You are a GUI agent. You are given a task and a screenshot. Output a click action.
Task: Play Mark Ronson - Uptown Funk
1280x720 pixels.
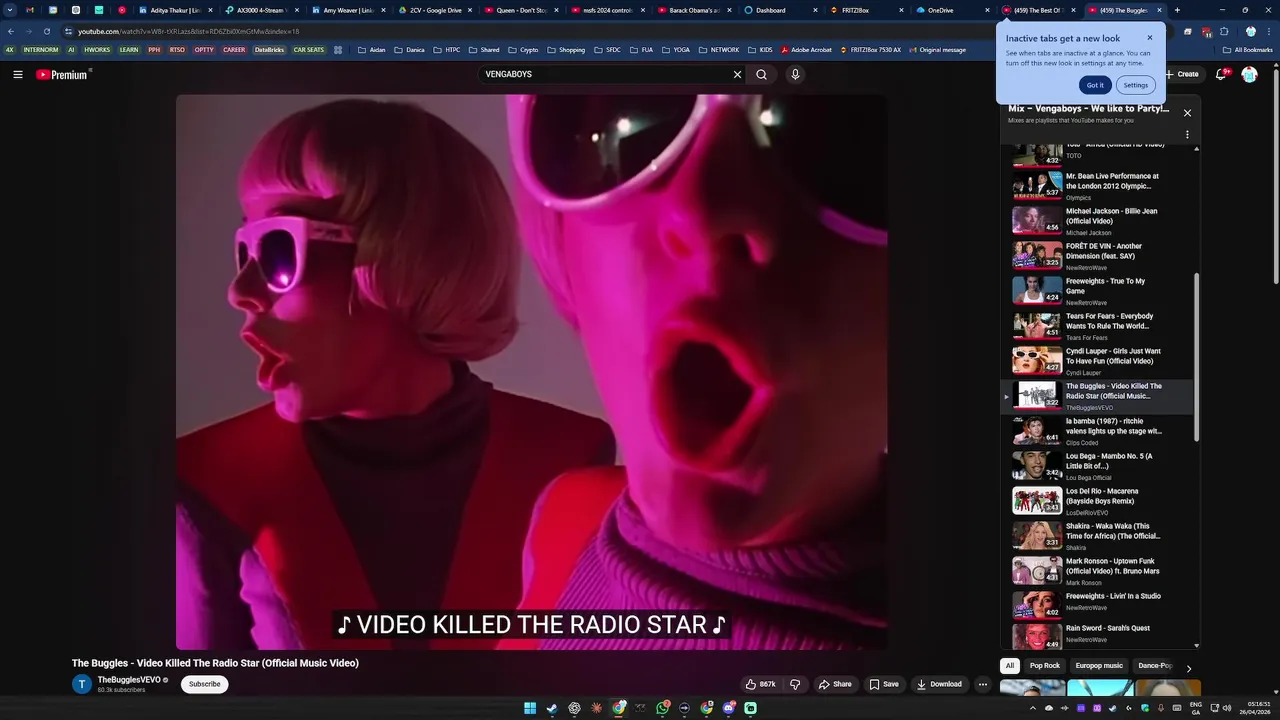coord(1097,571)
